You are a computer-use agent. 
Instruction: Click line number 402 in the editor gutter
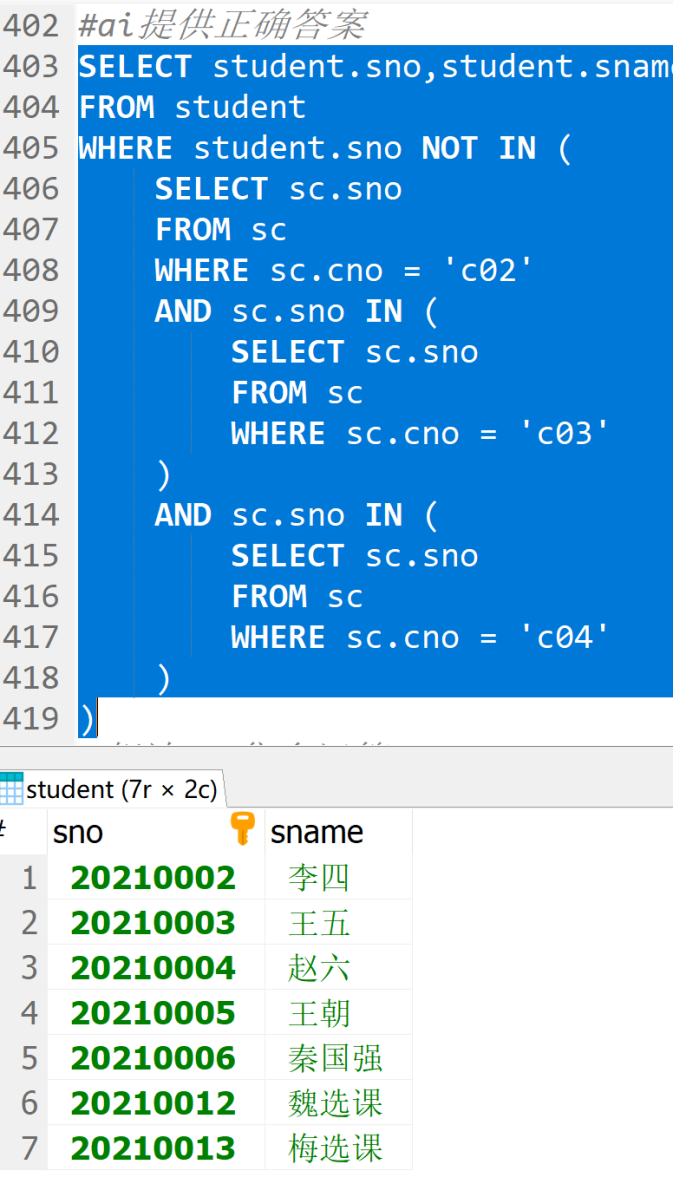[31, 26]
